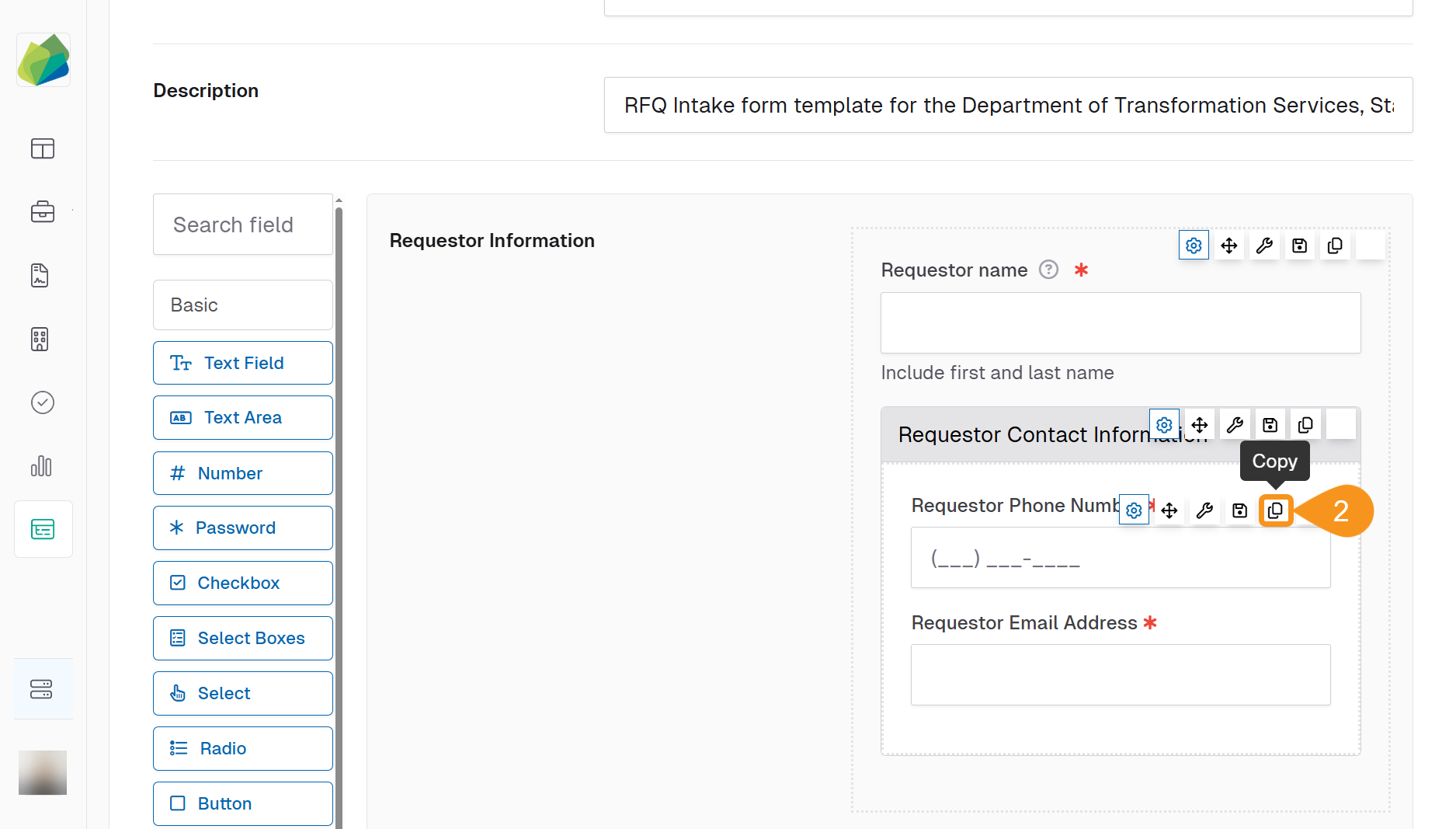Open the server icon in sidebar
Screen dimensions: 1456x829
tap(42, 689)
